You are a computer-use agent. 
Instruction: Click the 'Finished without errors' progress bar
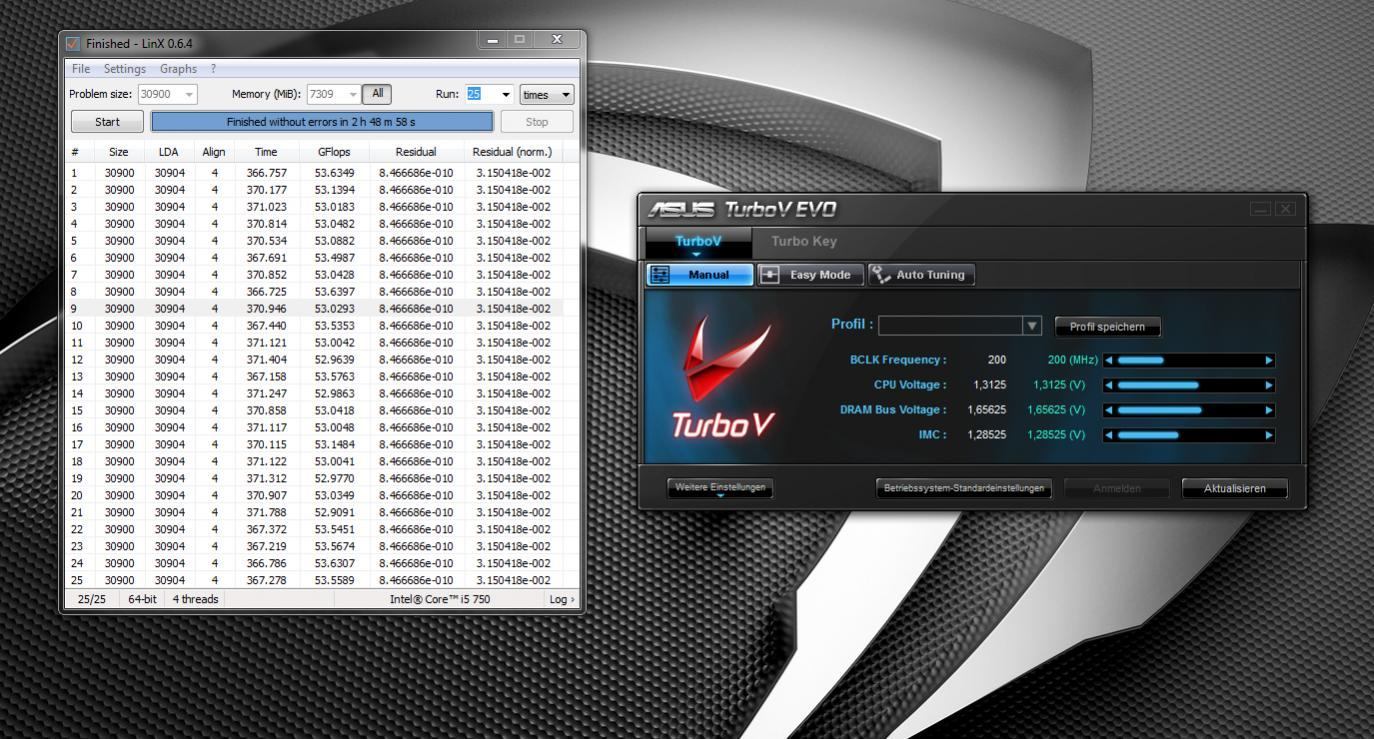(322, 122)
